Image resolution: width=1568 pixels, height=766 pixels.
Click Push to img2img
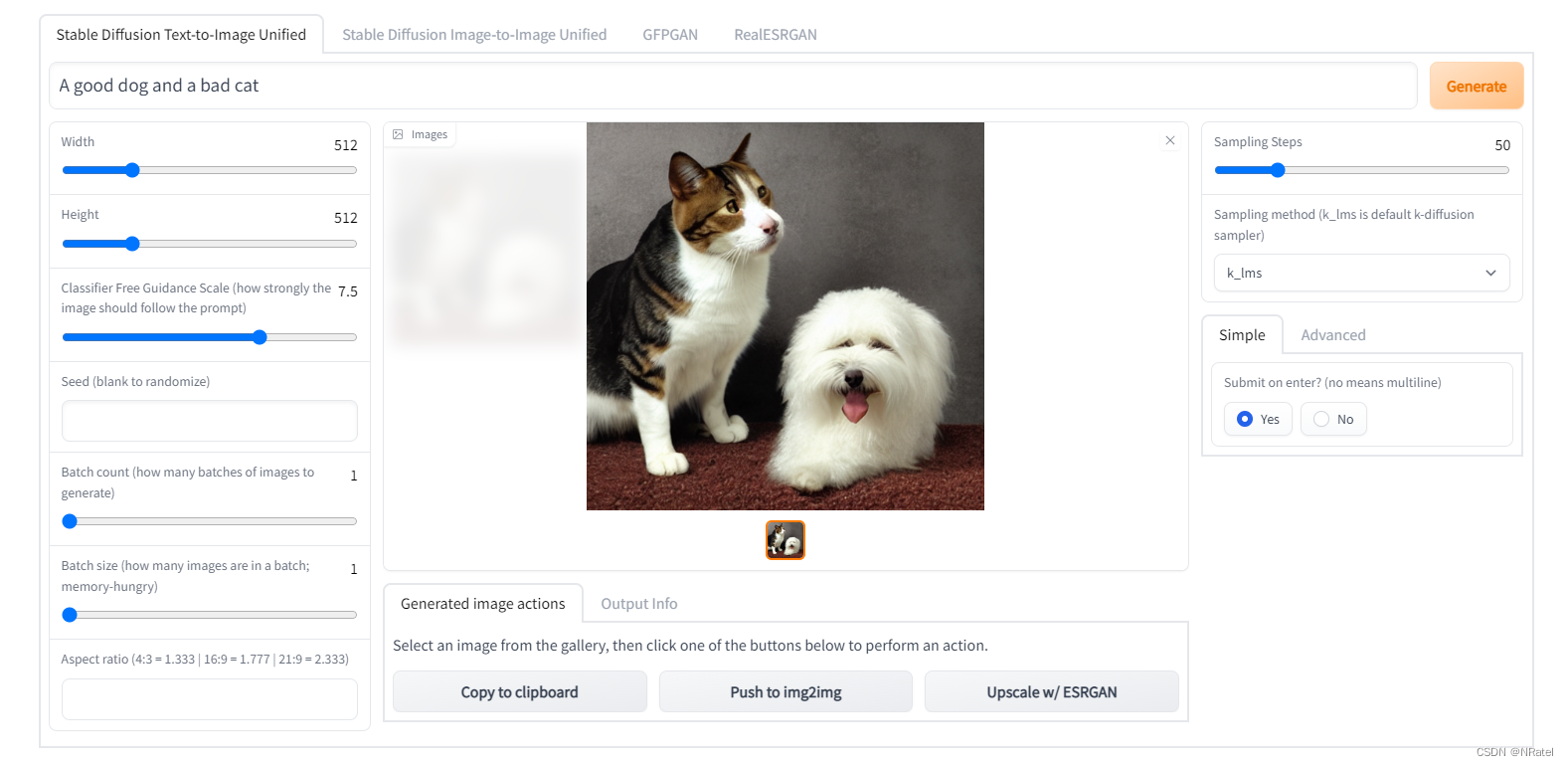coord(785,691)
